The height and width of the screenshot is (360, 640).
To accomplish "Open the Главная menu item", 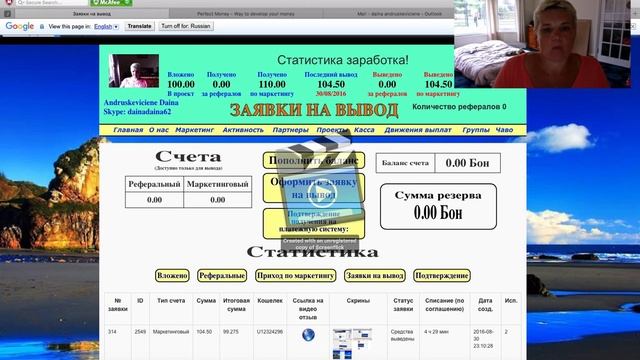I will click(x=128, y=130).
